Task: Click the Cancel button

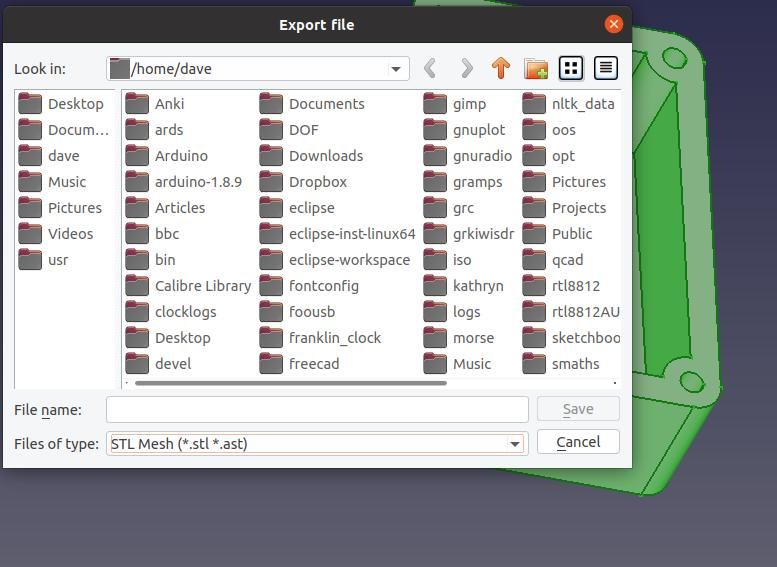Action: [x=578, y=442]
